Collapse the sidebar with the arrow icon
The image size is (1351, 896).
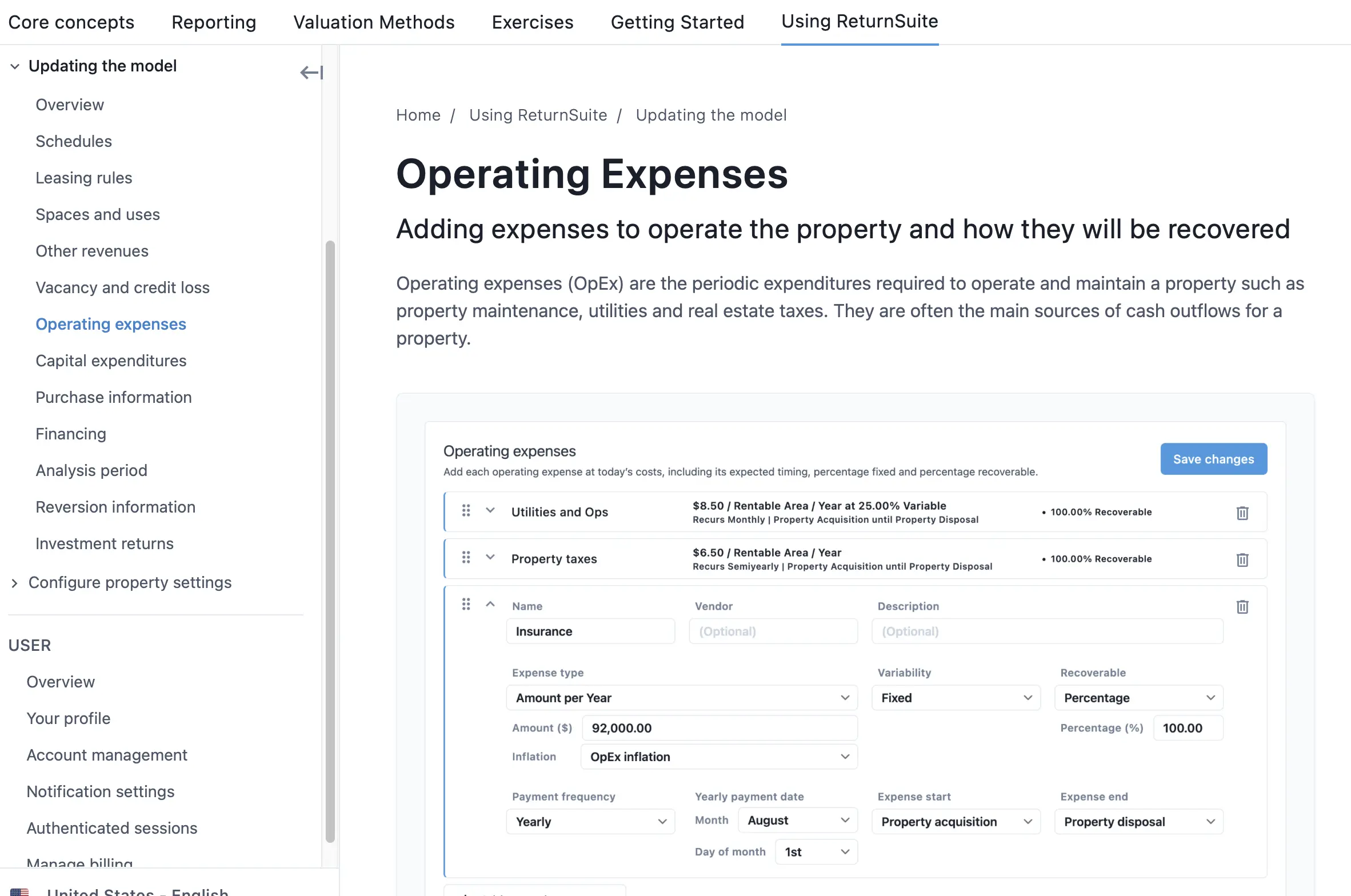click(x=311, y=73)
